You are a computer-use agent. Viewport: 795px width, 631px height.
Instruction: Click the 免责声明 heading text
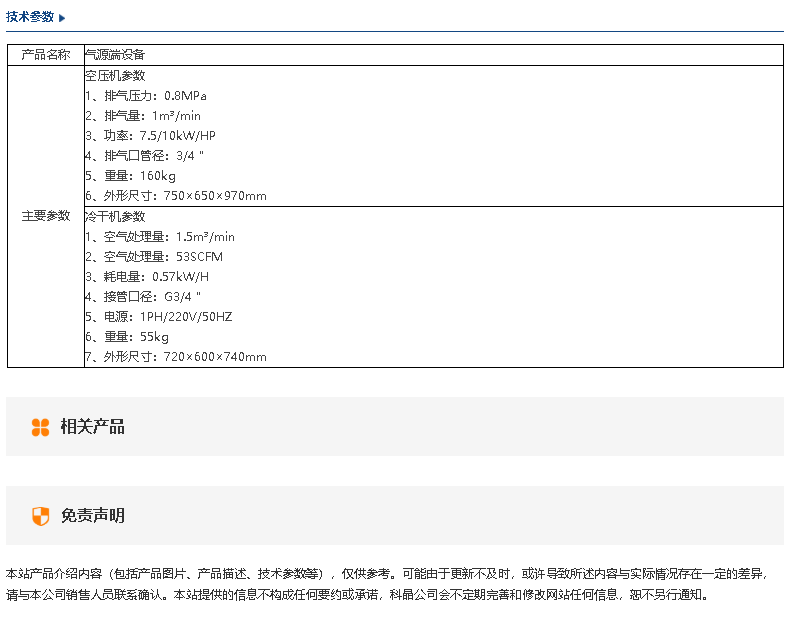tap(92, 516)
